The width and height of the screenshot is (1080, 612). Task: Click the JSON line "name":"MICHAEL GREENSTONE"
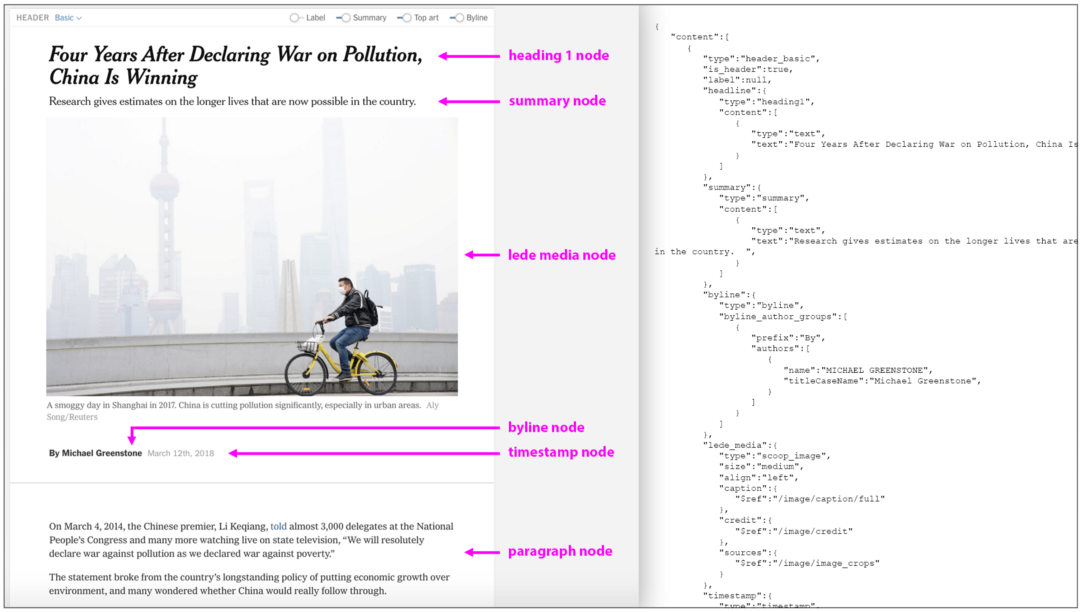click(858, 370)
